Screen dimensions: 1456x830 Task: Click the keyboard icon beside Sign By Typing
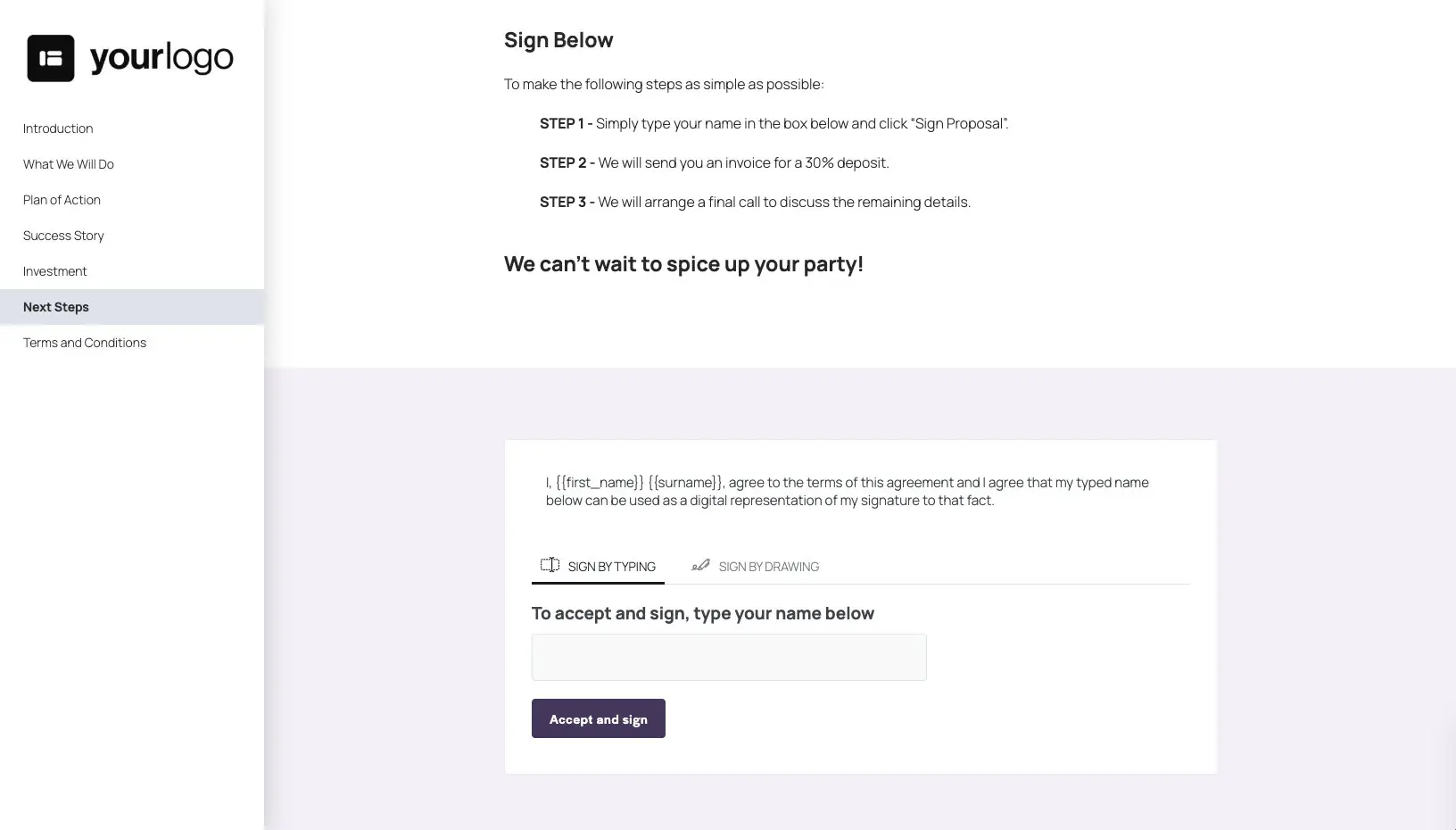point(550,565)
